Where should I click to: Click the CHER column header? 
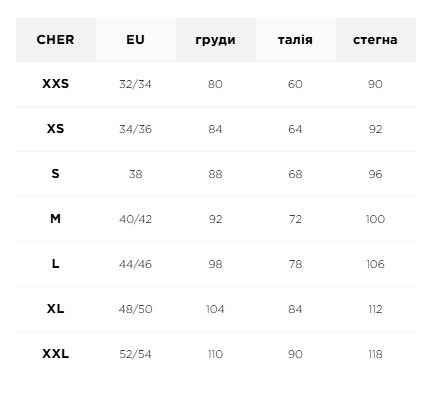coord(55,40)
